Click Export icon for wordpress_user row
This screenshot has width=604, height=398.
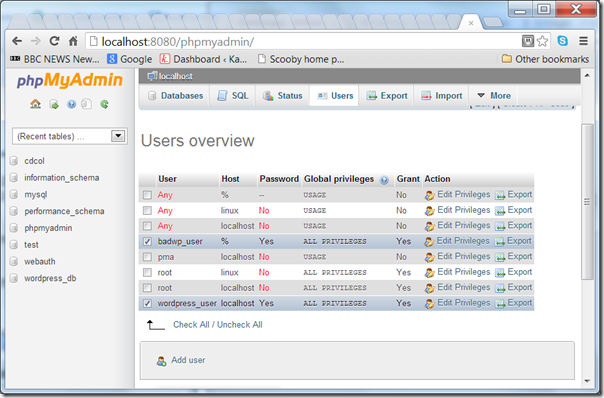500,304
